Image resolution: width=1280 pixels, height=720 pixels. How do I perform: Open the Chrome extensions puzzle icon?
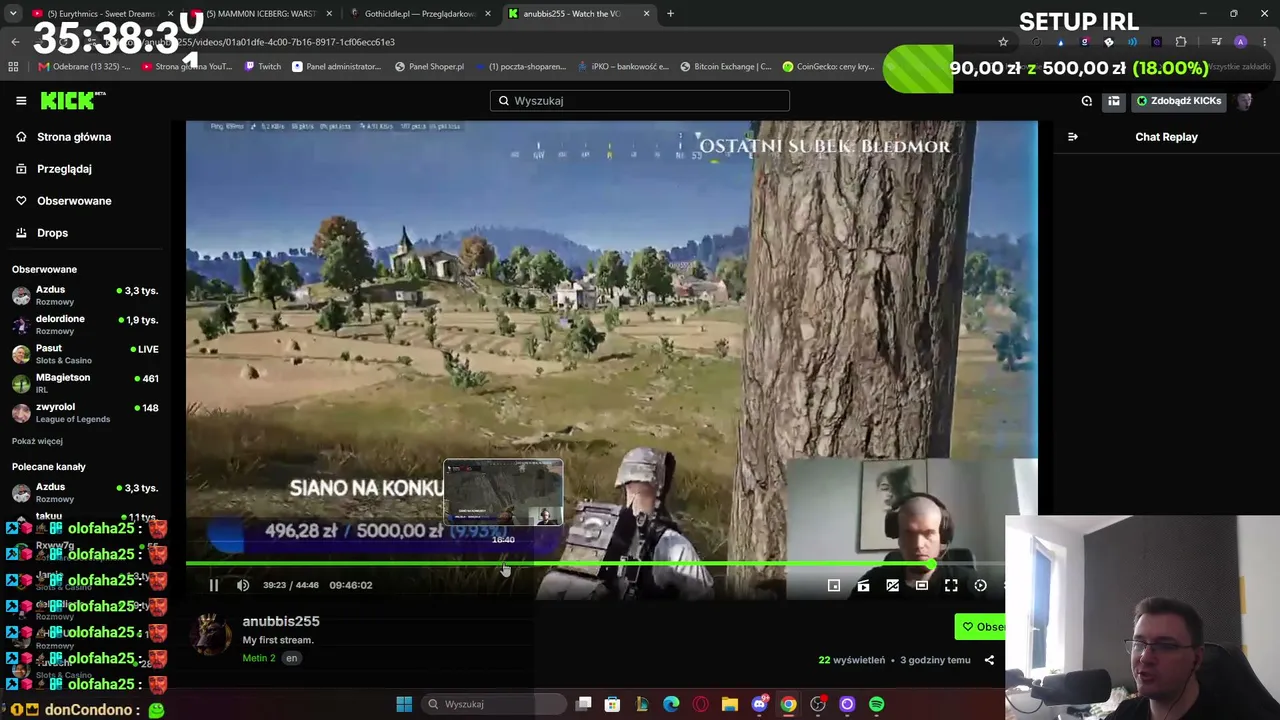pos(1181,42)
